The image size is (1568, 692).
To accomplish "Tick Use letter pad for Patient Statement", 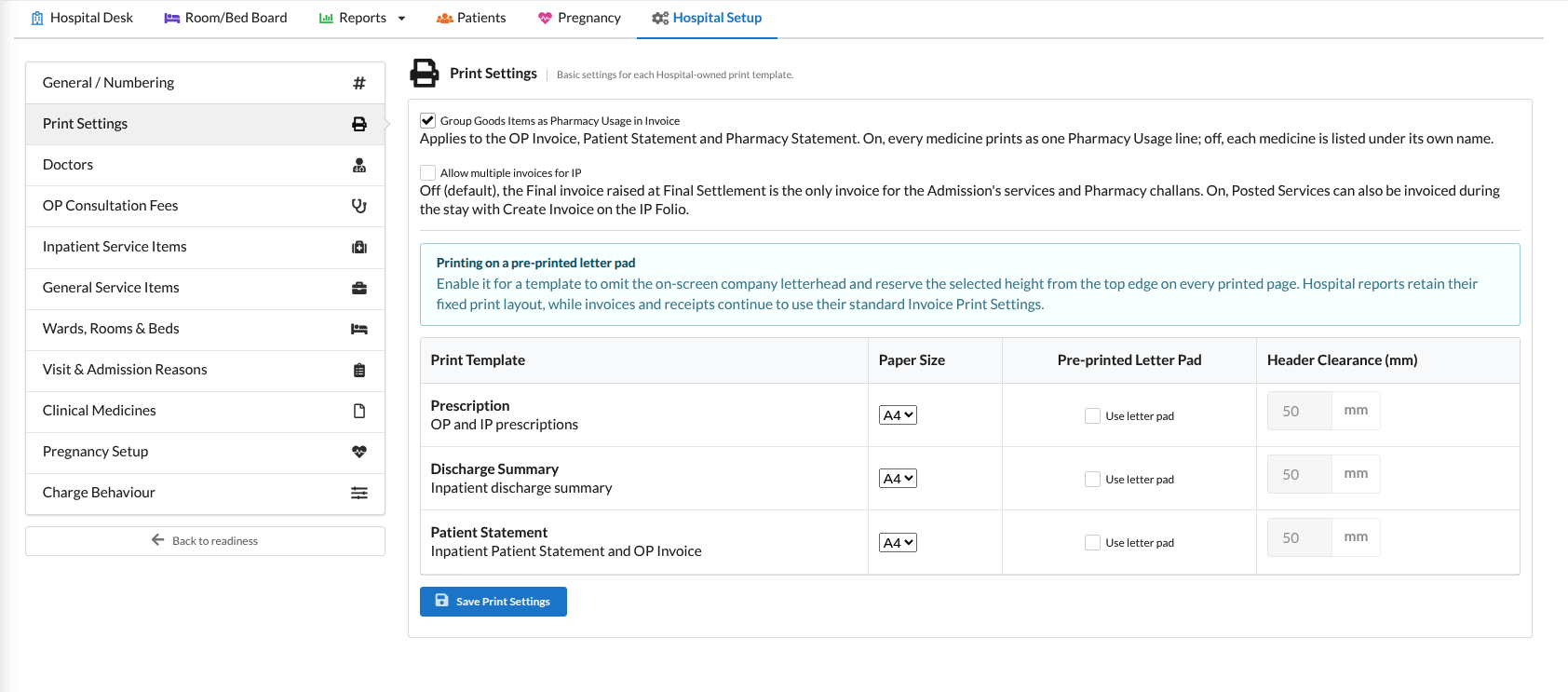I will pyautogui.click(x=1093, y=542).
